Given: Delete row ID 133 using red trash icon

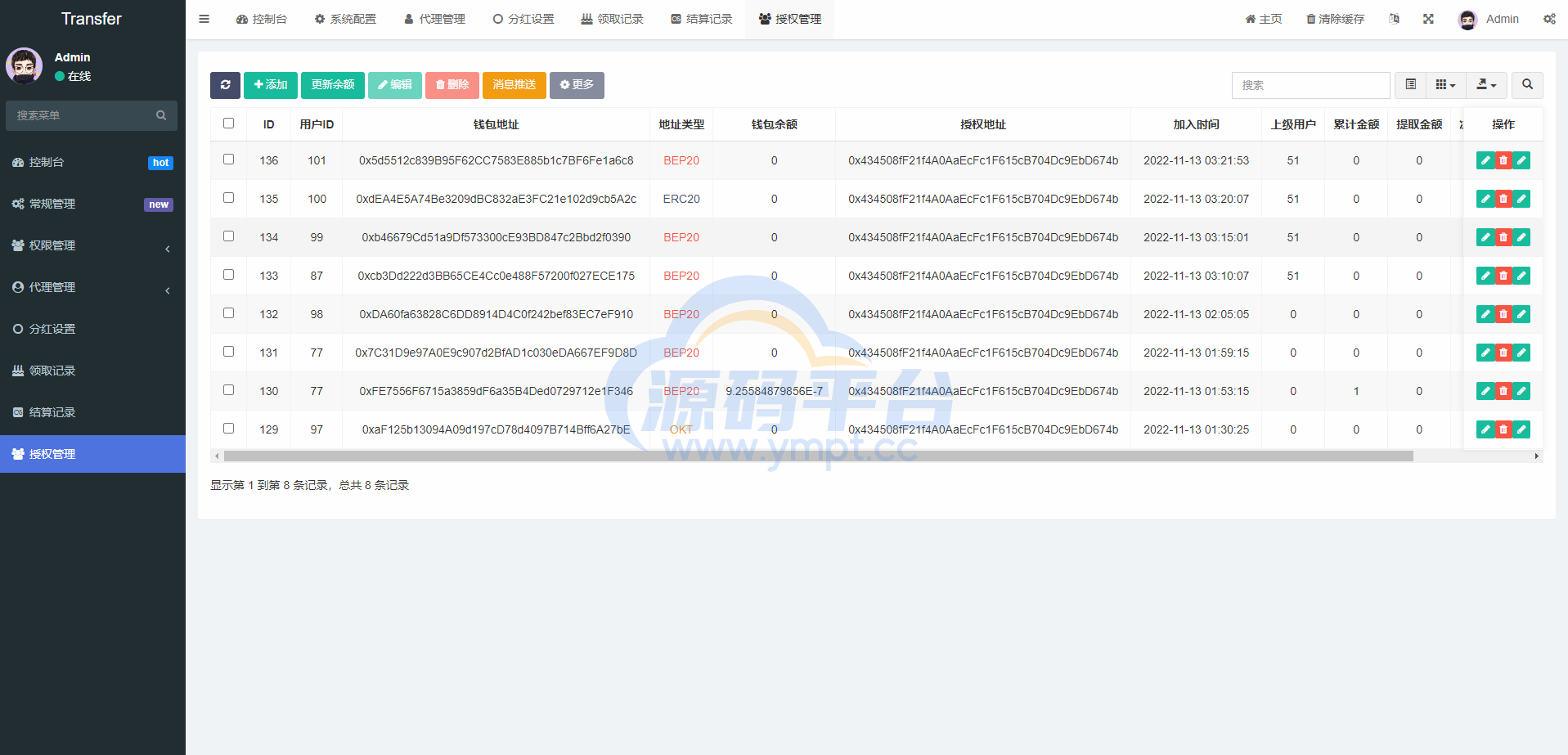Looking at the screenshot, I should pyautogui.click(x=1503, y=276).
